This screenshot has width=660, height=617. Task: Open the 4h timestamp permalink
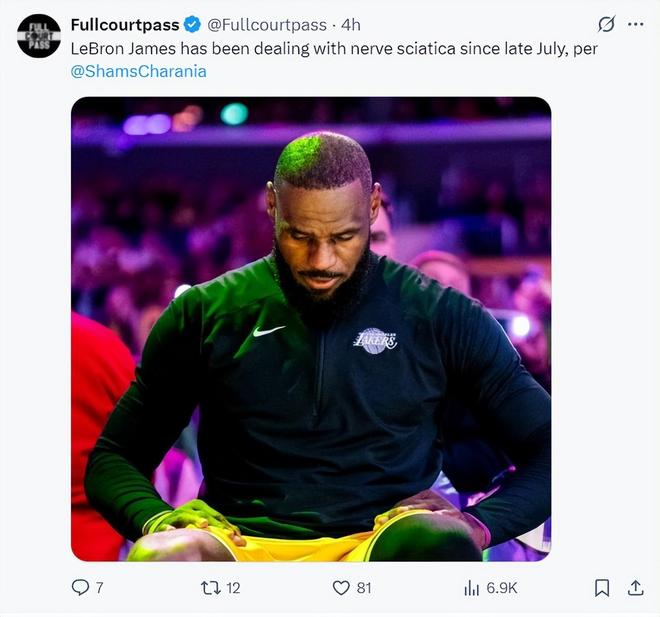[x=350, y=24]
